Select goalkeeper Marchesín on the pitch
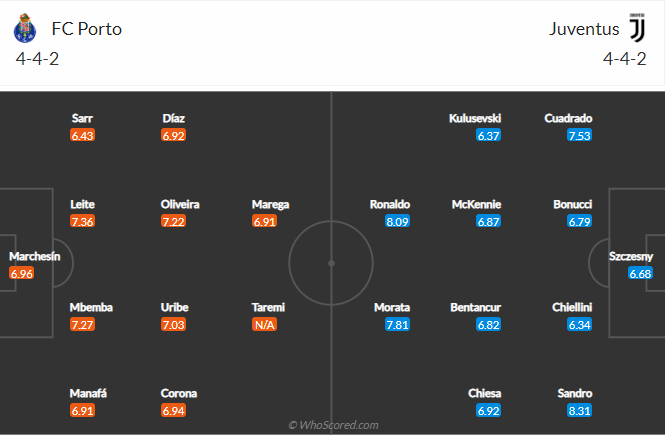665x435 pixels. 35,256
